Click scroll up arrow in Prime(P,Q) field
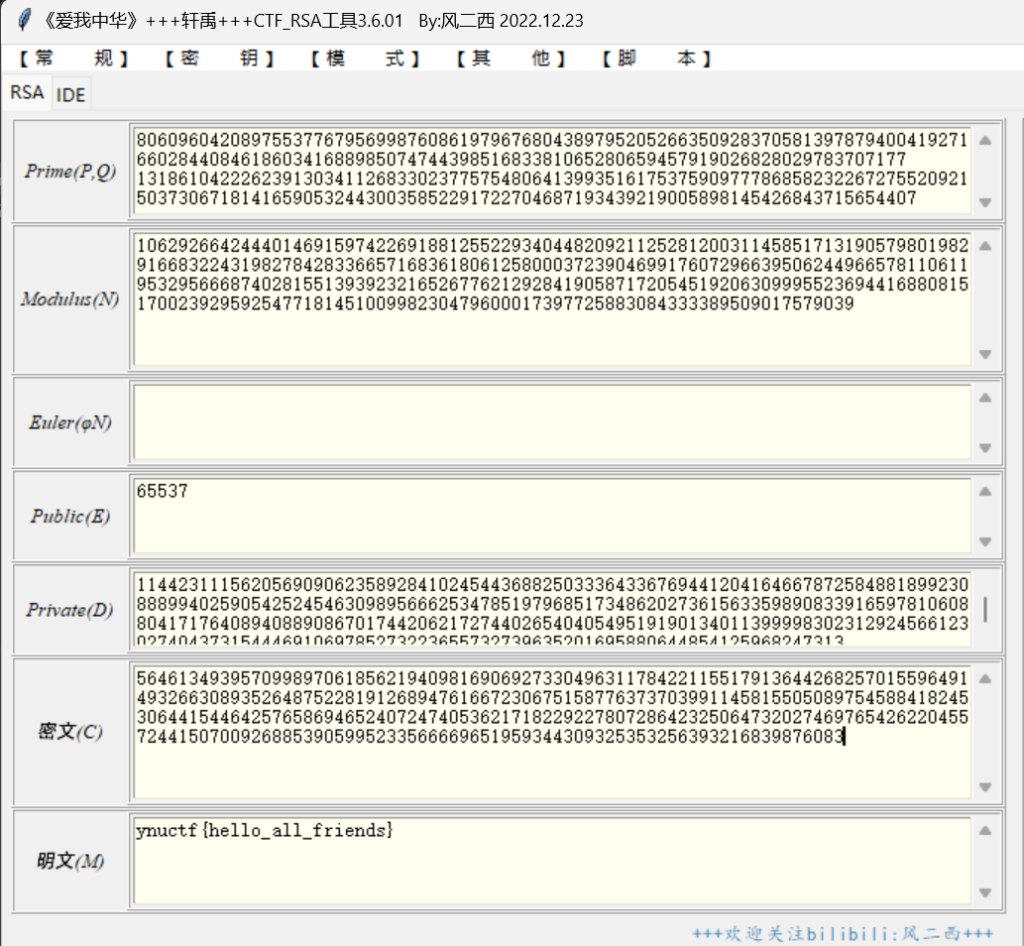The image size is (1024, 946). [985, 141]
